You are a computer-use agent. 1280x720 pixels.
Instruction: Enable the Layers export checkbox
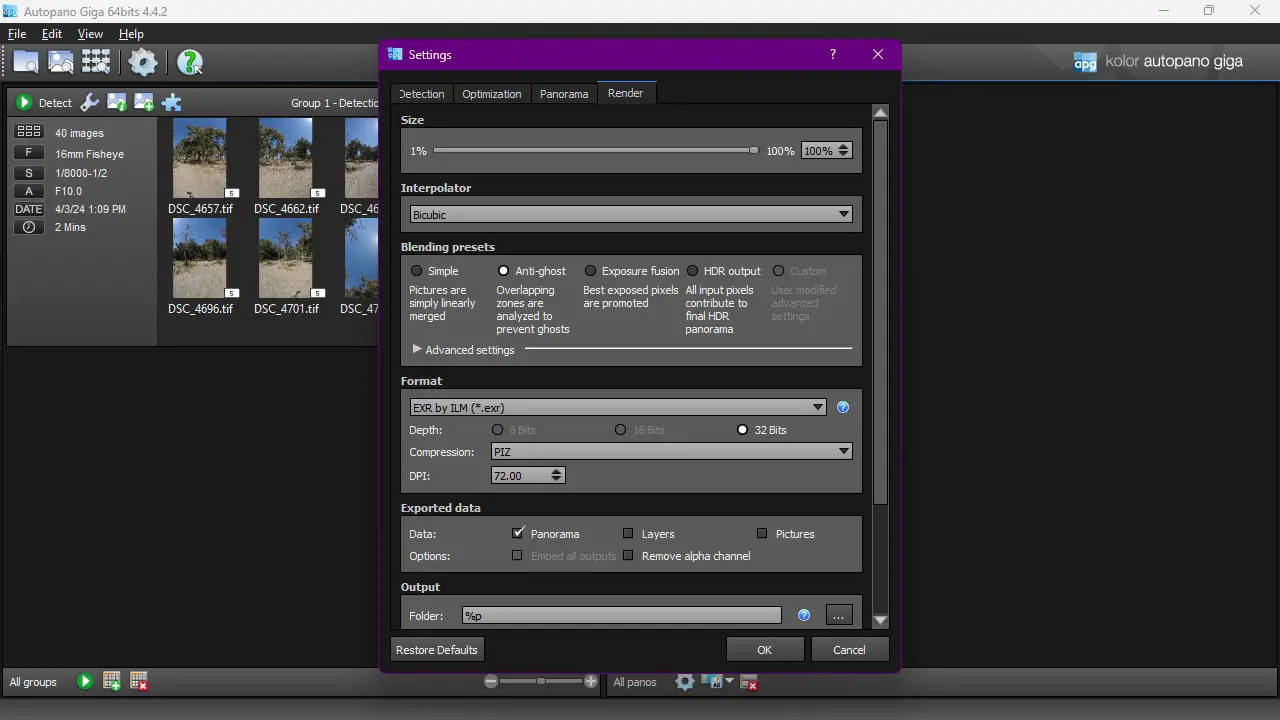point(628,534)
